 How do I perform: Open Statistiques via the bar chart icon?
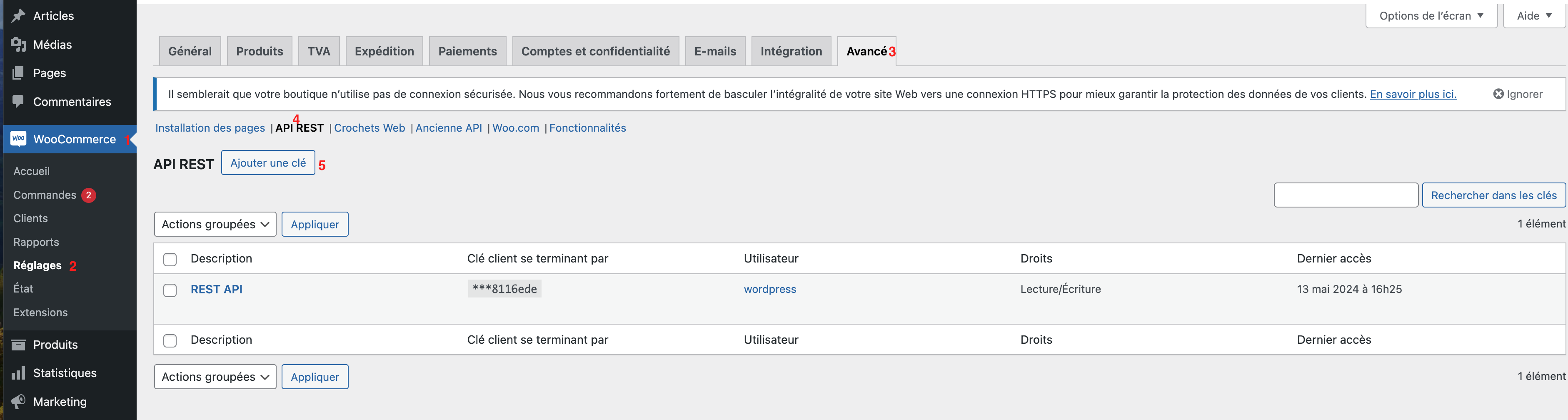click(18, 372)
